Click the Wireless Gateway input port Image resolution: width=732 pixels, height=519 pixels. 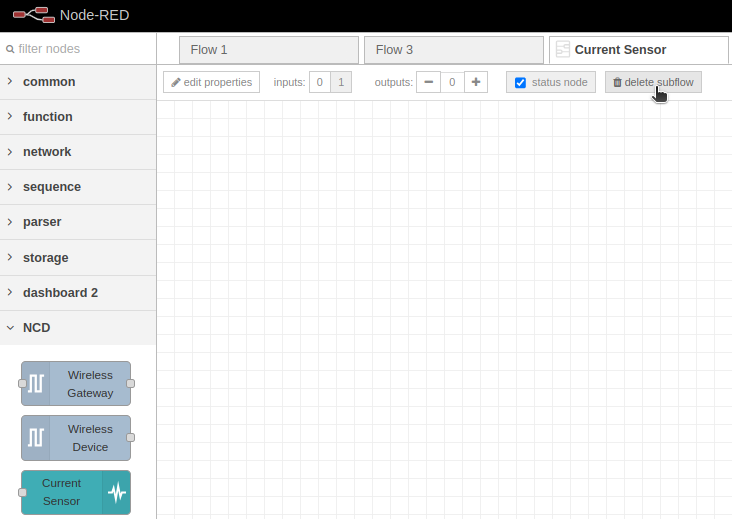coord(22,384)
